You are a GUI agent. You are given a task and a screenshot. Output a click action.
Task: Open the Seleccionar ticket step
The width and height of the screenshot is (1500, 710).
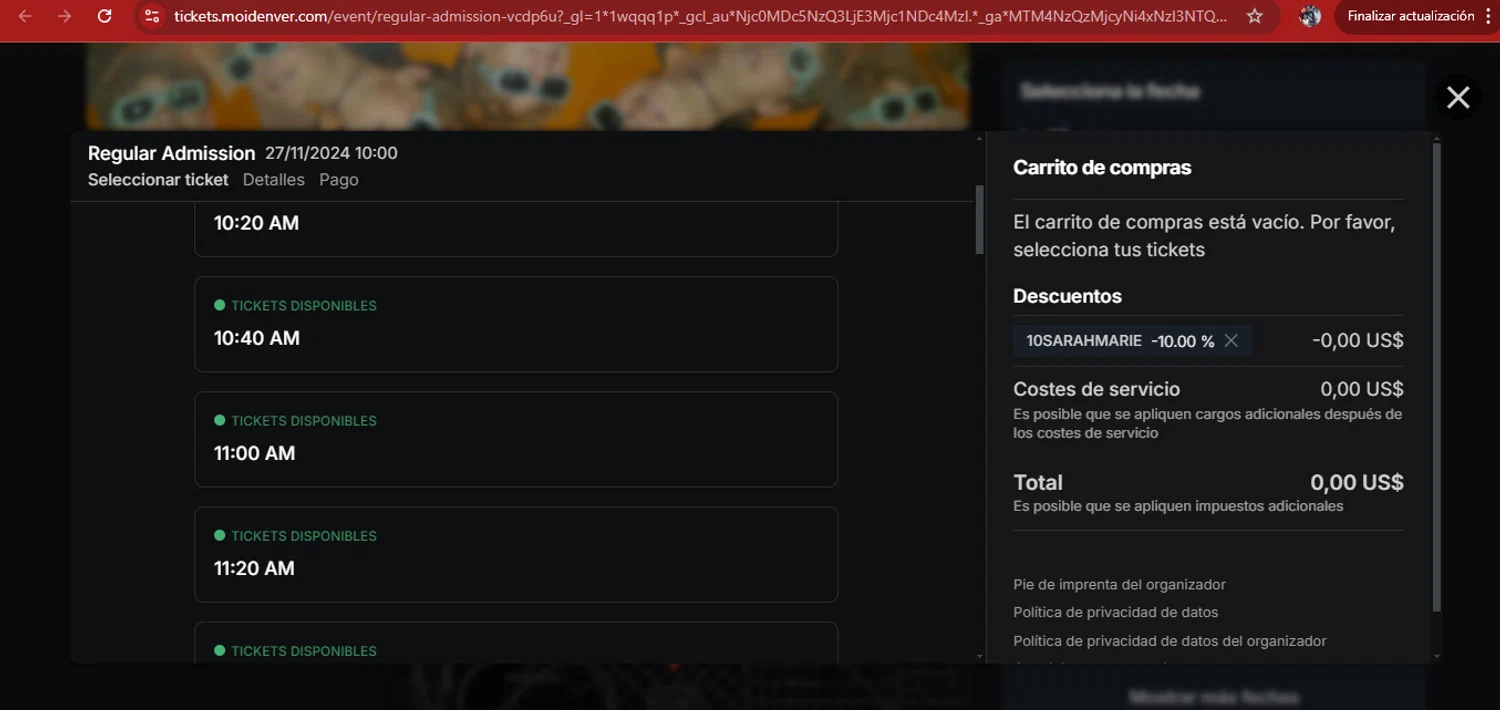point(158,180)
